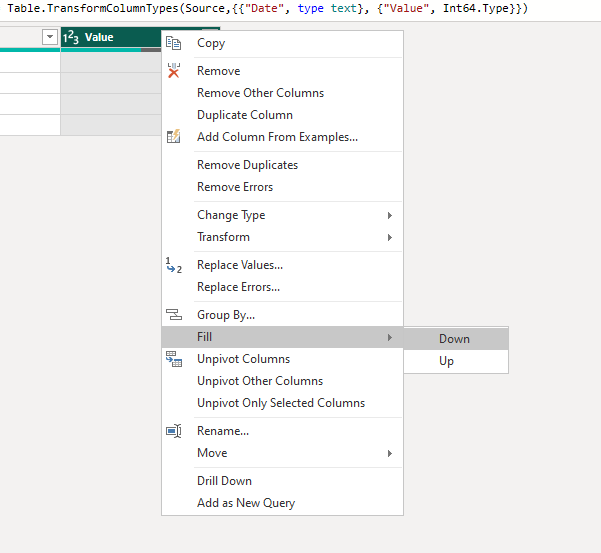This screenshot has width=601, height=553.
Task: Open the Group By dialog
Action: [x=282, y=315]
